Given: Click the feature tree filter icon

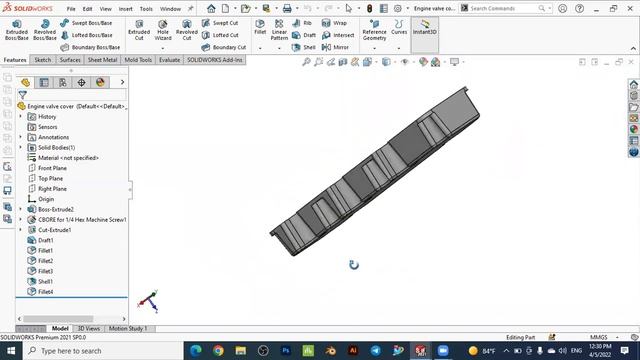Looking at the screenshot, I should tap(23, 95).
